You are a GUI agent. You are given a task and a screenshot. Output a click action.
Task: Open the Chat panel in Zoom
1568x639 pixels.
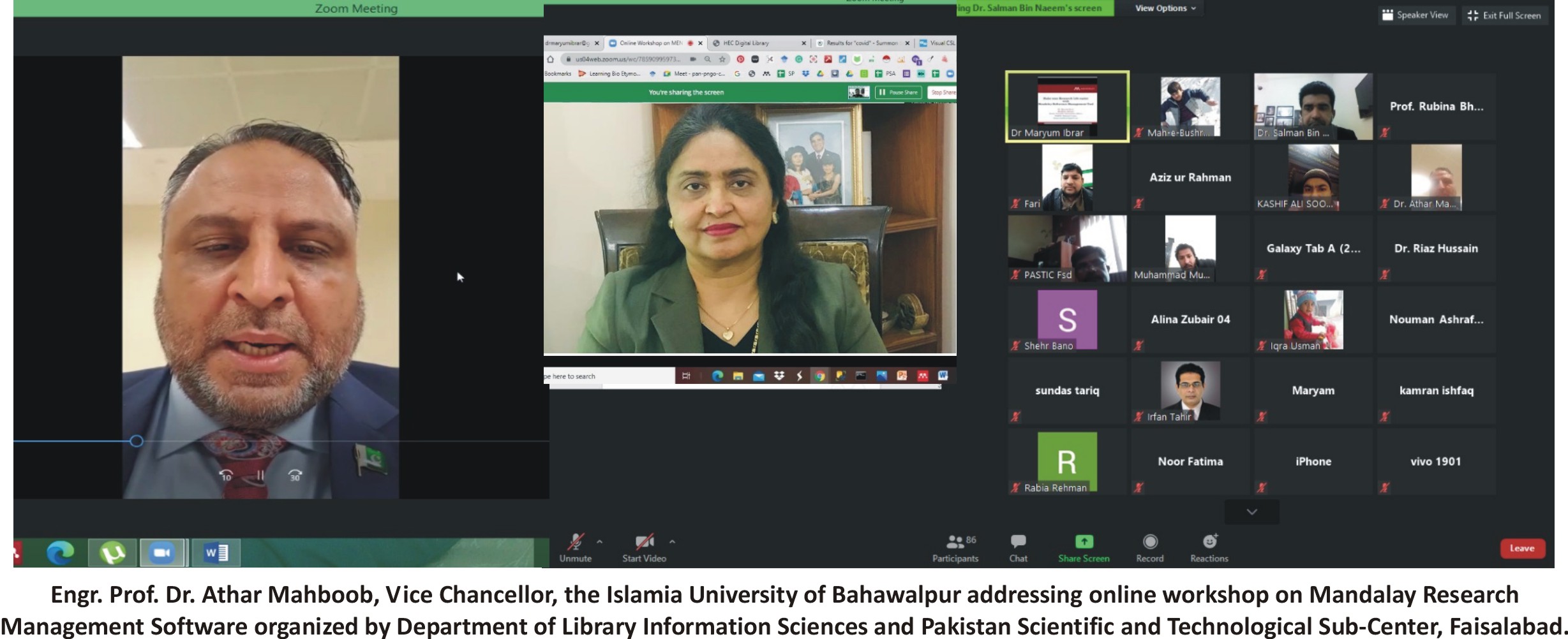[x=1019, y=547]
